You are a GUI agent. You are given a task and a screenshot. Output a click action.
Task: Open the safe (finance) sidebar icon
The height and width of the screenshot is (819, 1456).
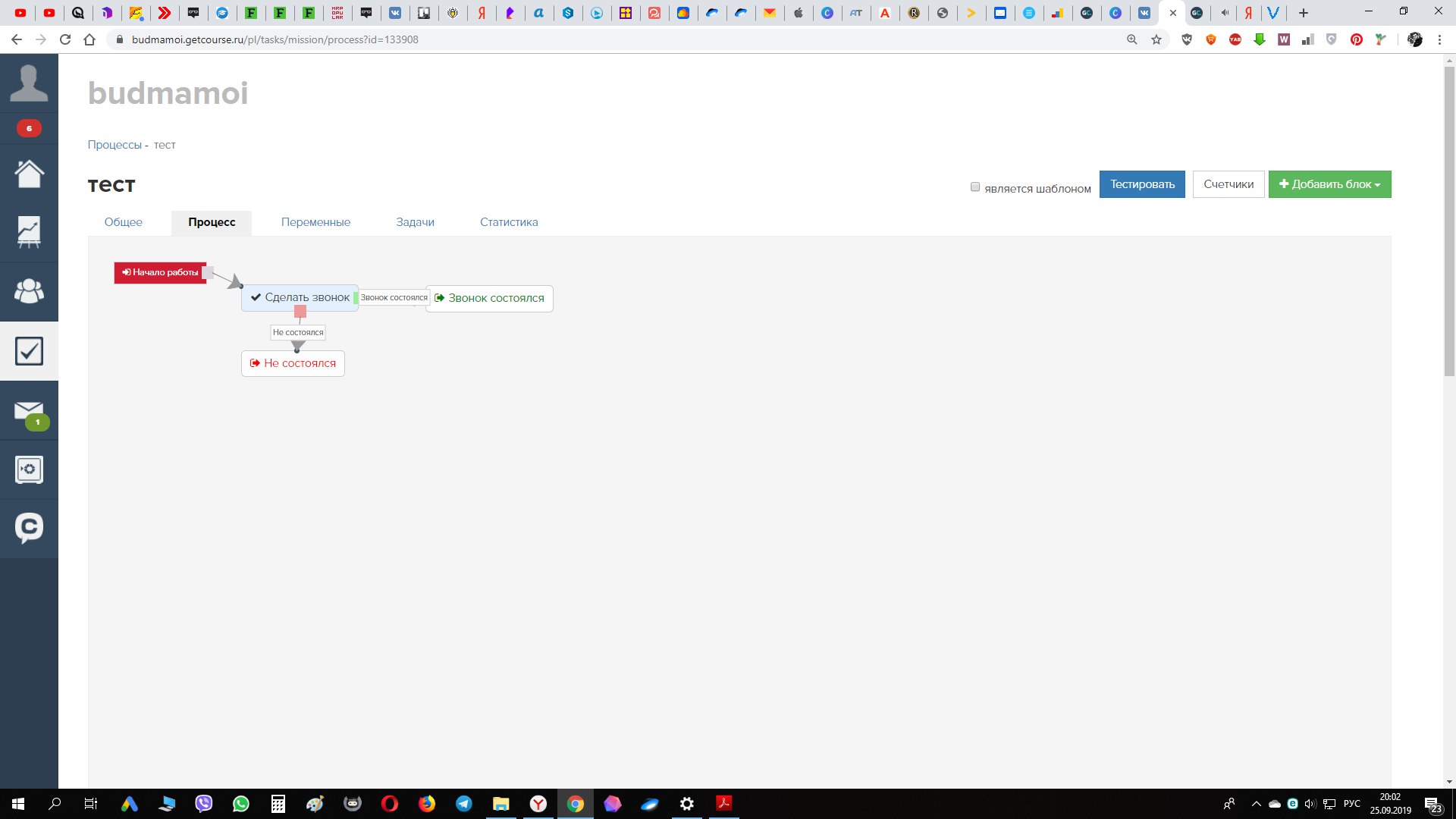(29, 469)
